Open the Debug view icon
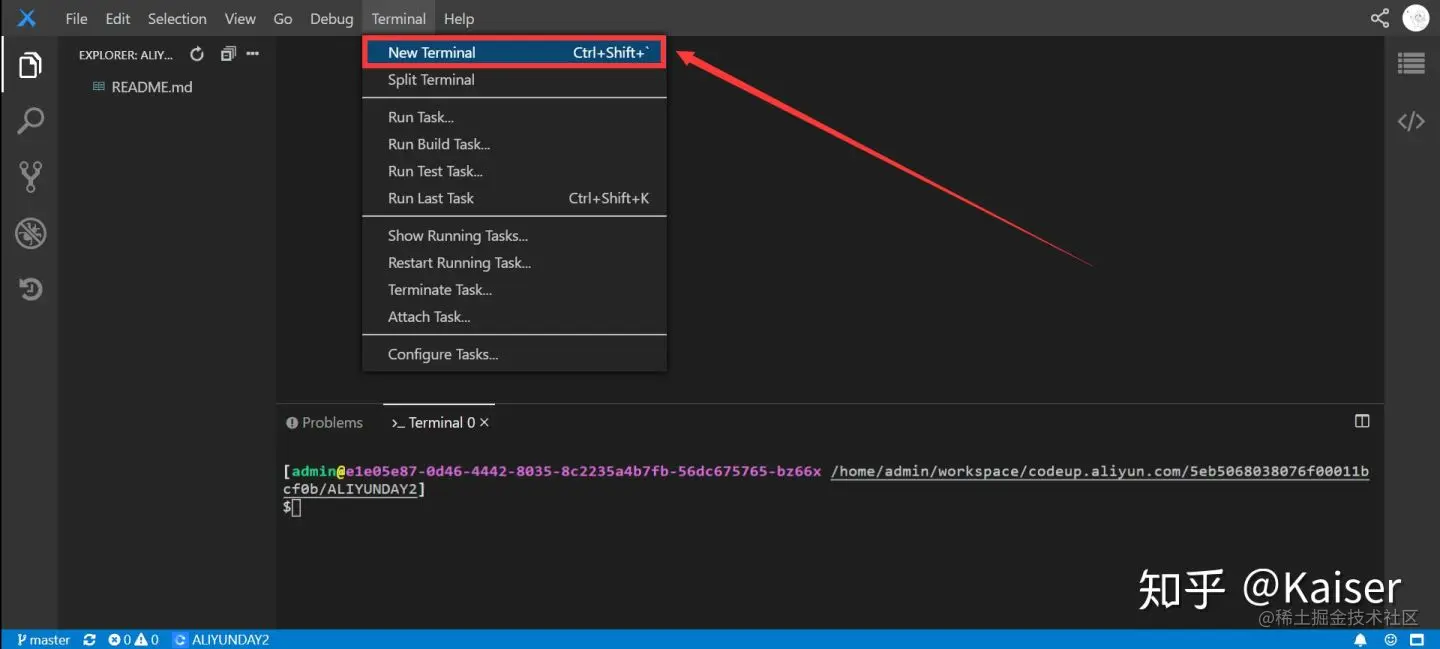This screenshot has height=649, width=1440. pos(30,234)
